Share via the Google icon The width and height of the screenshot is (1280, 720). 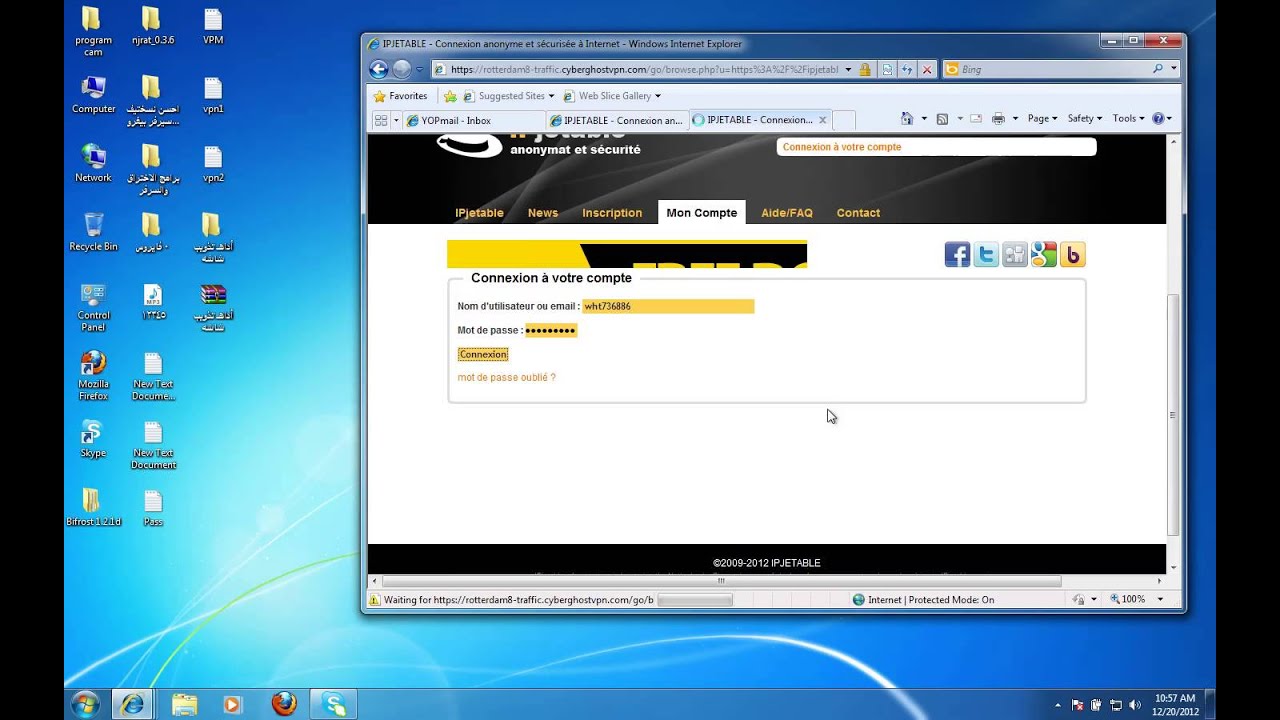tap(1044, 255)
